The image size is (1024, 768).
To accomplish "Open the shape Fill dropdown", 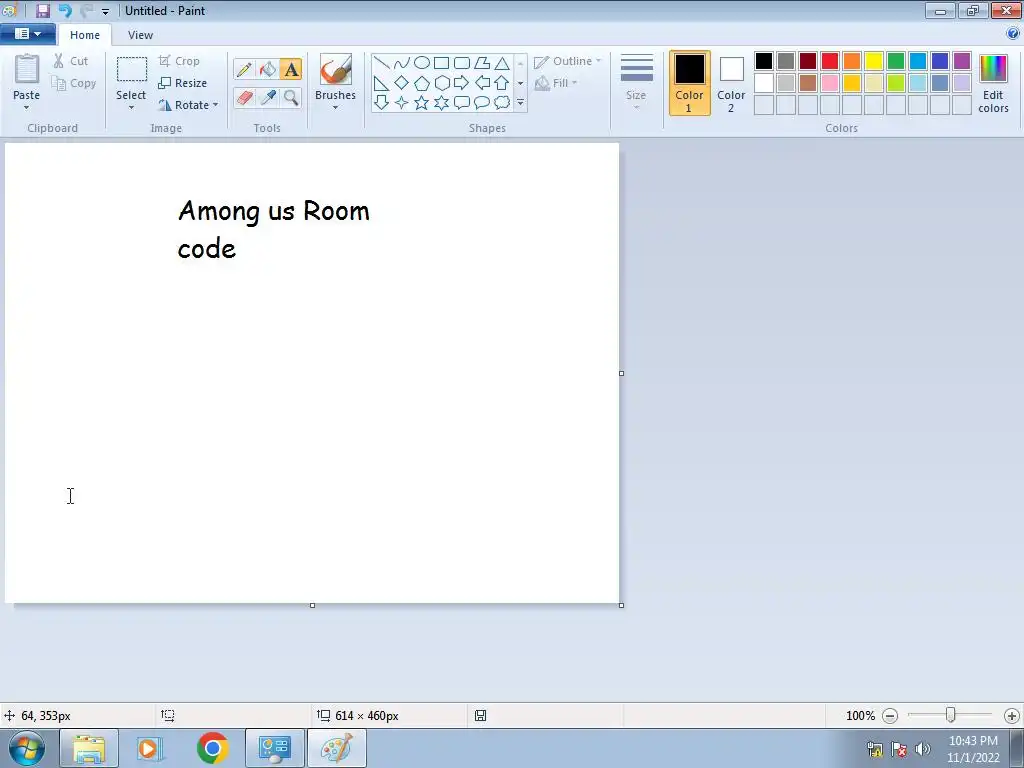I will pyautogui.click(x=556, y=83).
